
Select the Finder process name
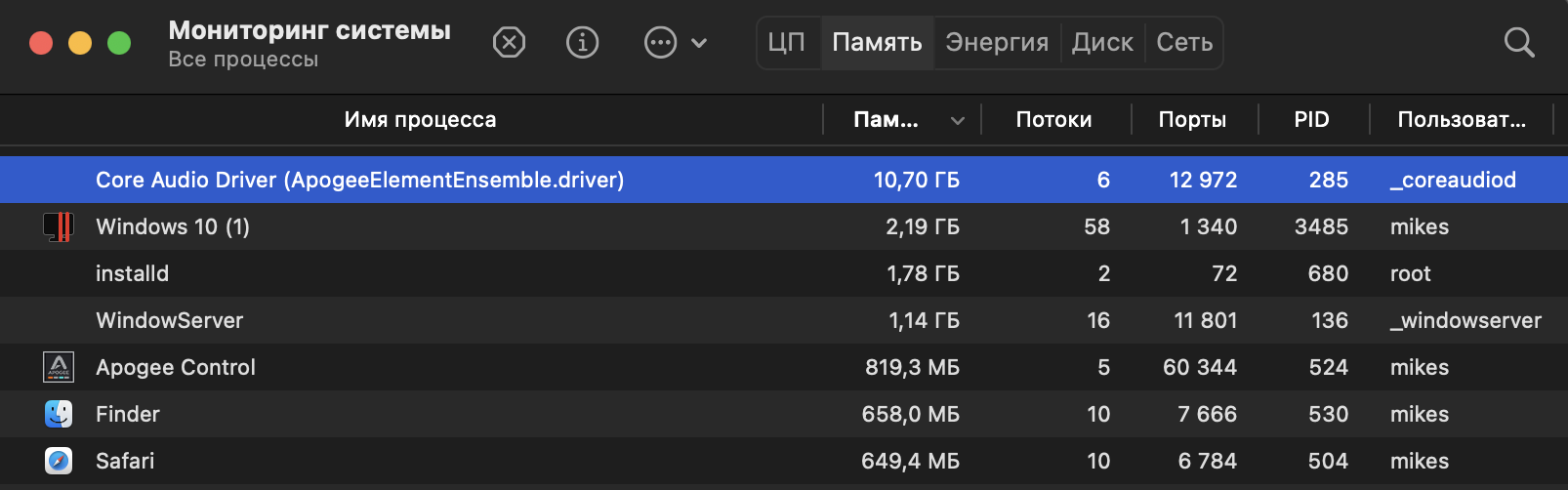click(x=128, y=414)
